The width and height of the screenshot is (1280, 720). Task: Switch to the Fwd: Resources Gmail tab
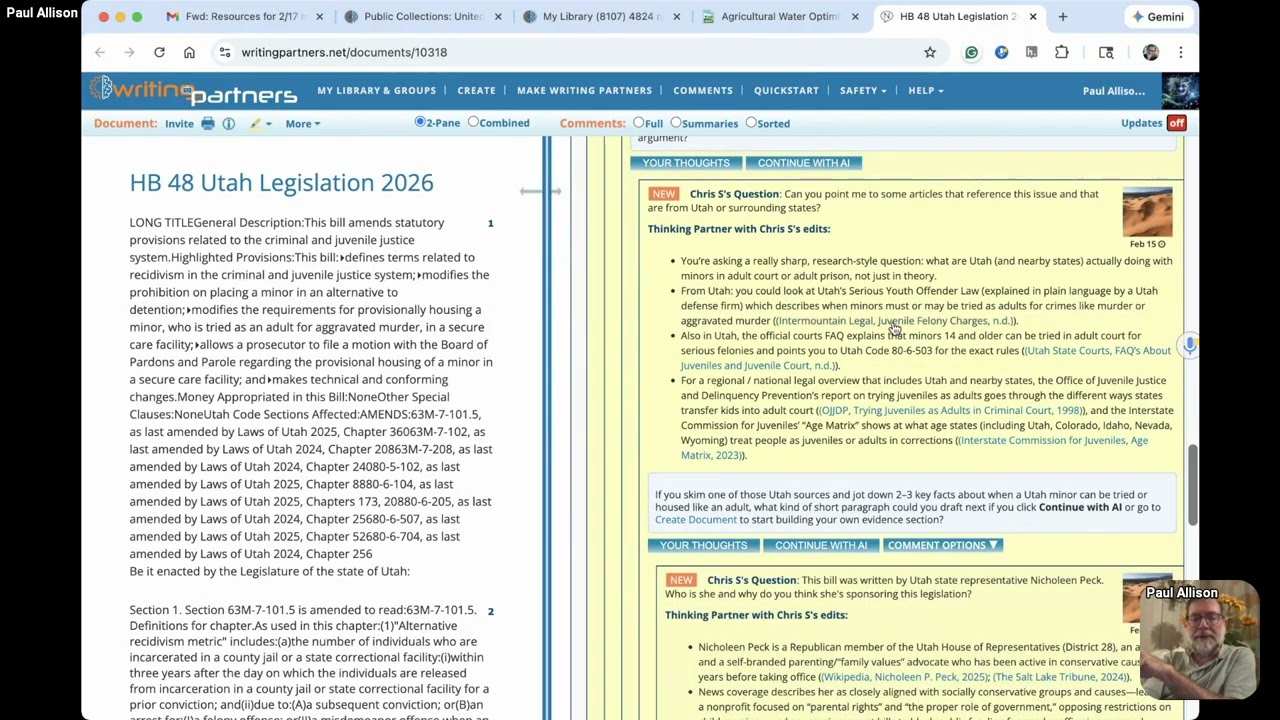[x=246, y=17]
